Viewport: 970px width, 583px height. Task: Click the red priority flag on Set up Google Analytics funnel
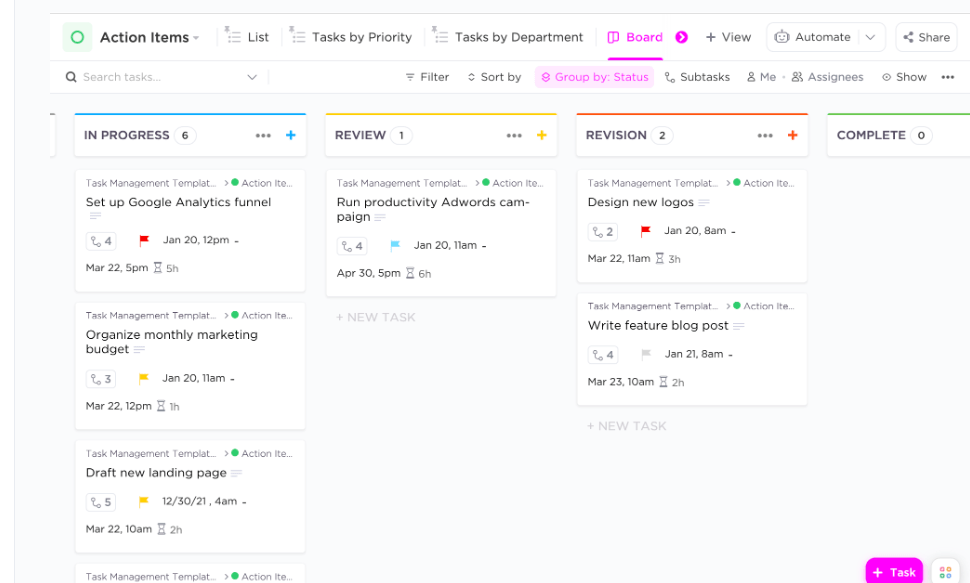[x=144, y=241]
